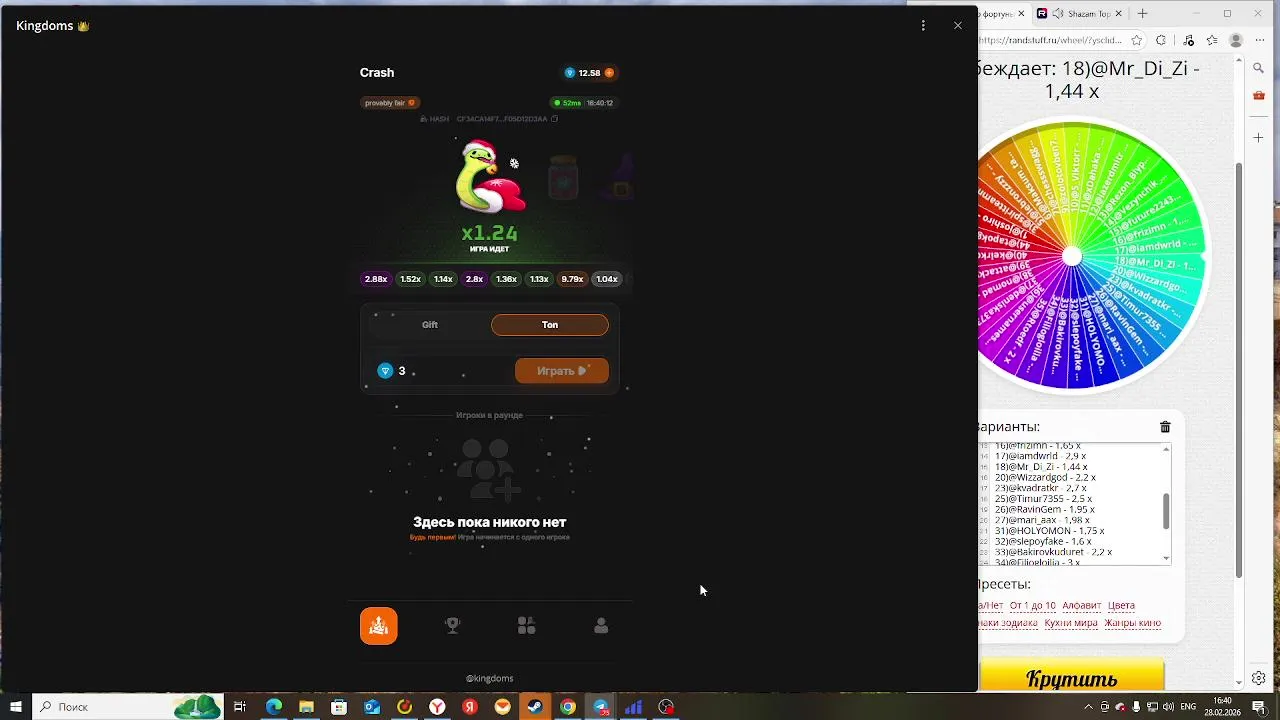Choose the Кухни мира preset

[x=1071, y=623]
